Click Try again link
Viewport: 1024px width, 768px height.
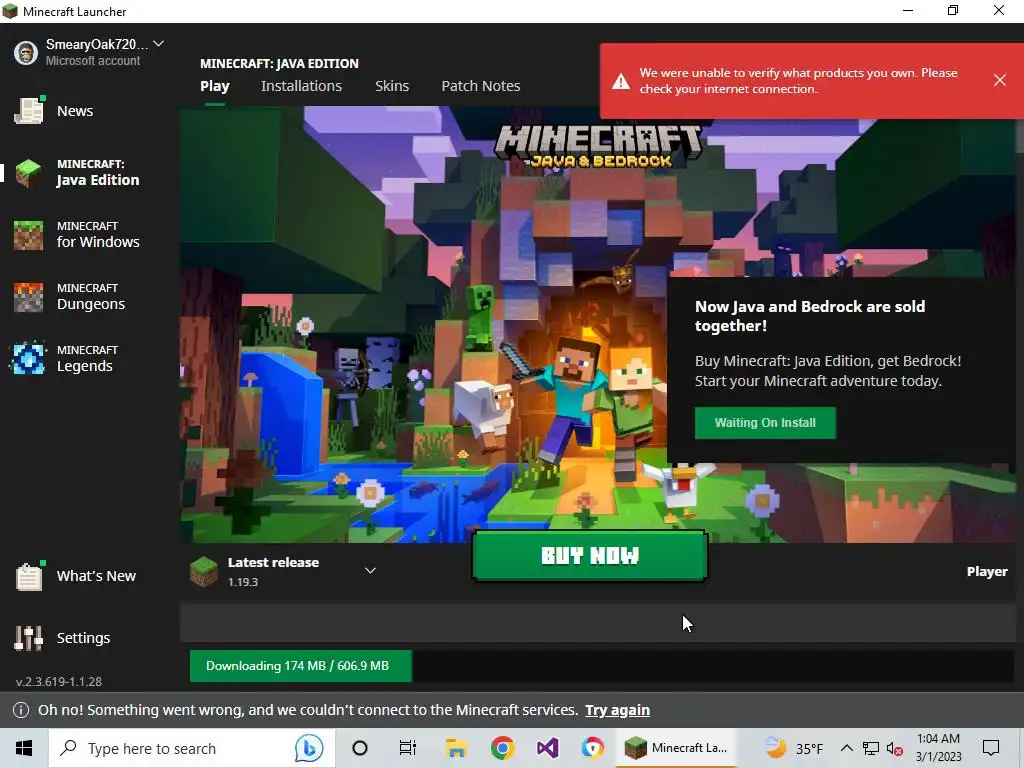tap(617, 710)
